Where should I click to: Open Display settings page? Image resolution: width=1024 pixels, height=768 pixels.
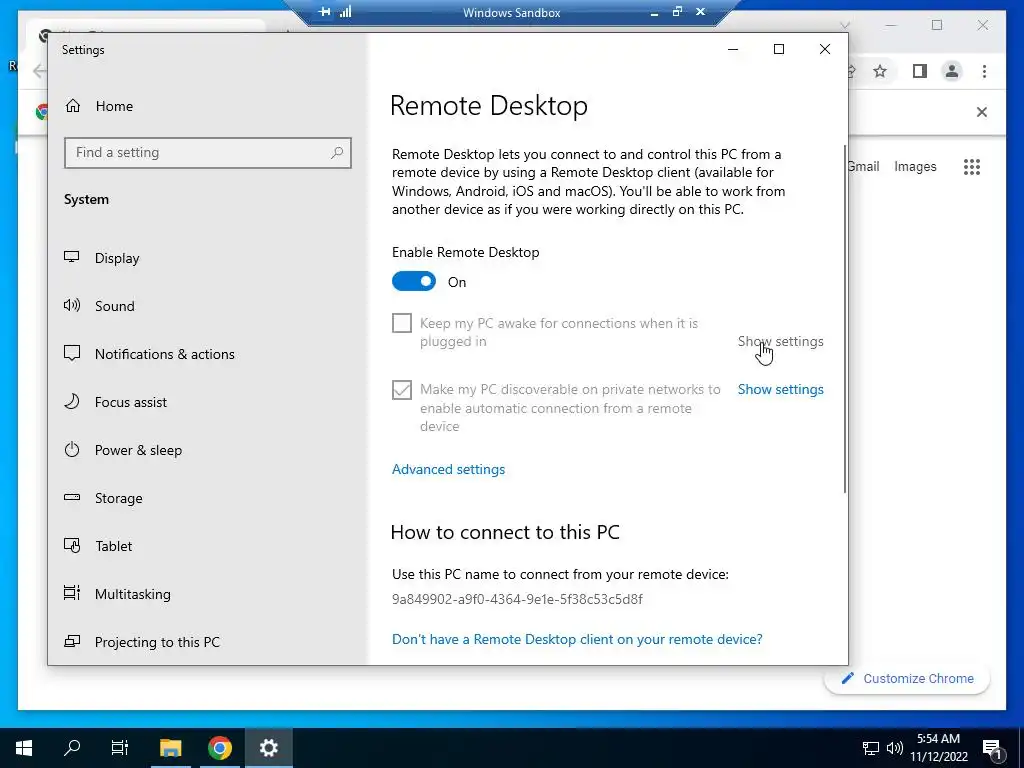point(102,258)
